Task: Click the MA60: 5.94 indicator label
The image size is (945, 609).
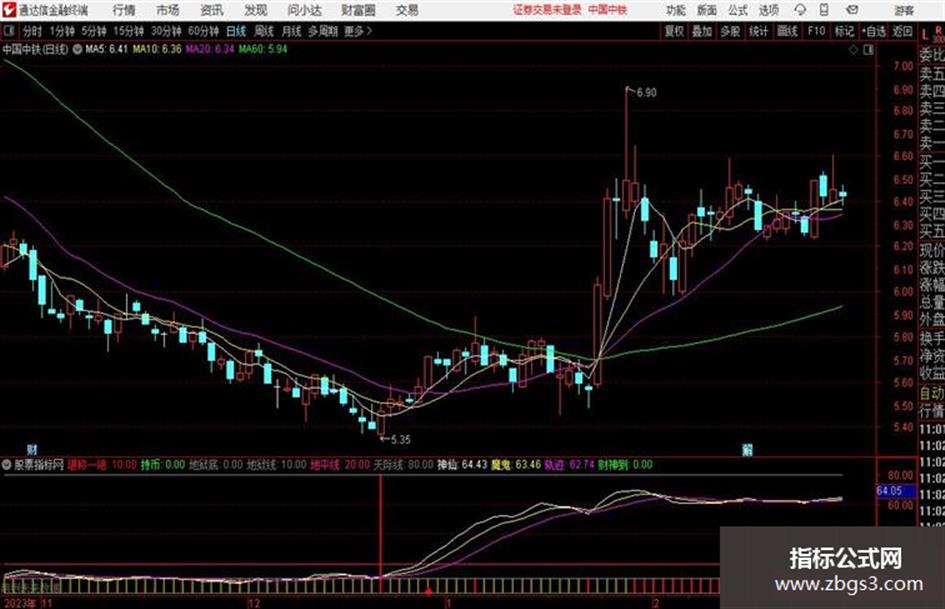Action: click(x=263, y=49)
